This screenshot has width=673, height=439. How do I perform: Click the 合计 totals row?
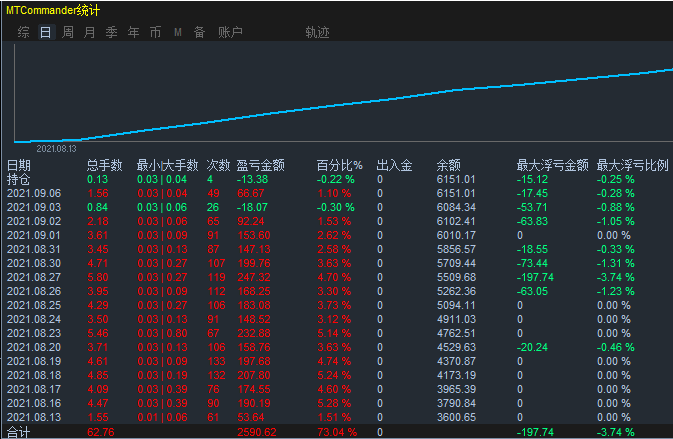point(336,432)
